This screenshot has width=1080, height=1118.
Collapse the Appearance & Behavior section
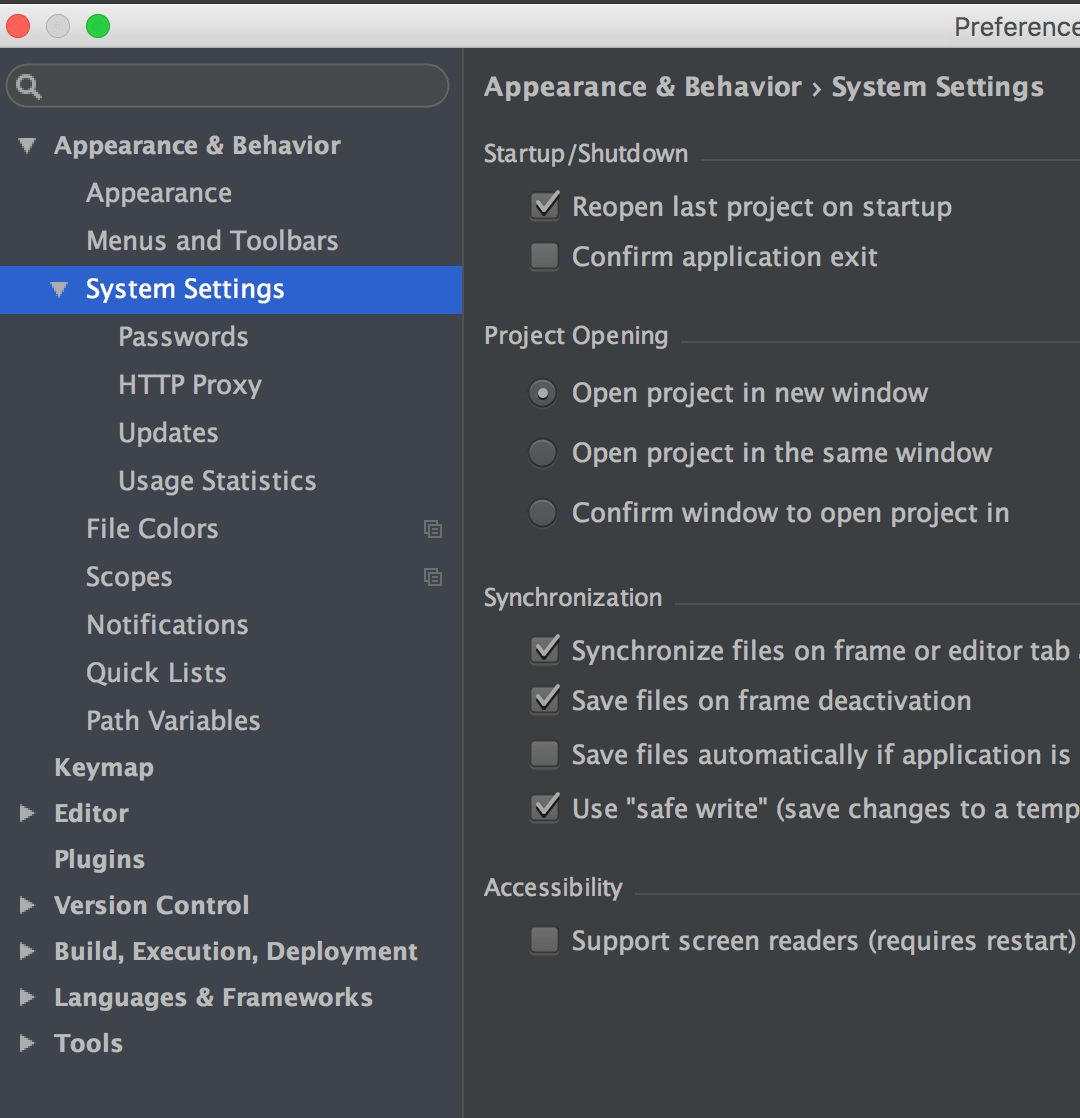tap(27, 146)
